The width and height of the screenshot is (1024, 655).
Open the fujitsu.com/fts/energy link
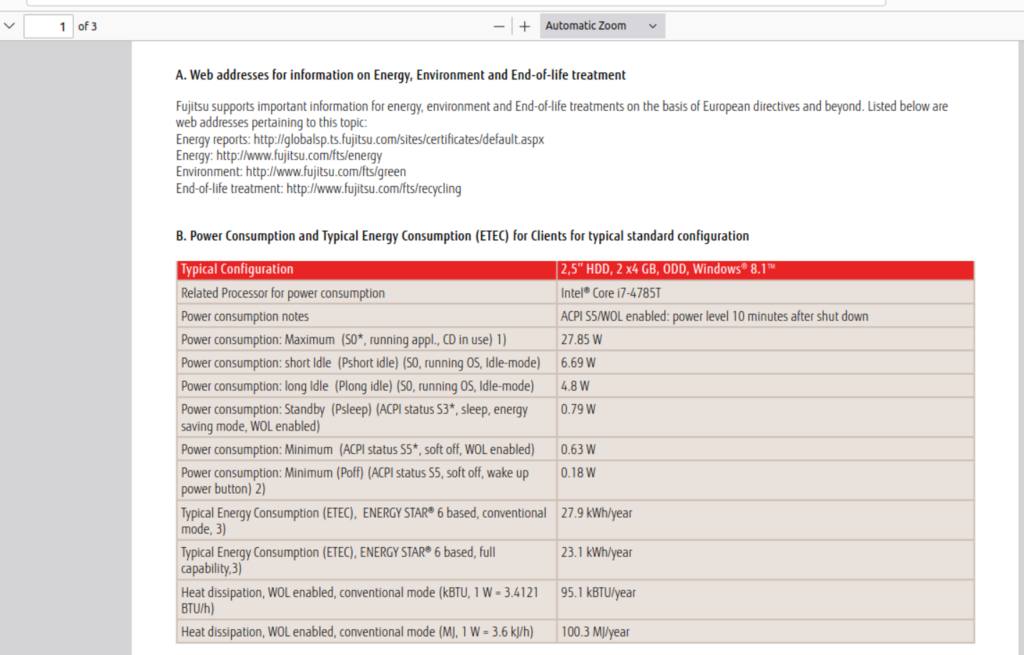299,156
